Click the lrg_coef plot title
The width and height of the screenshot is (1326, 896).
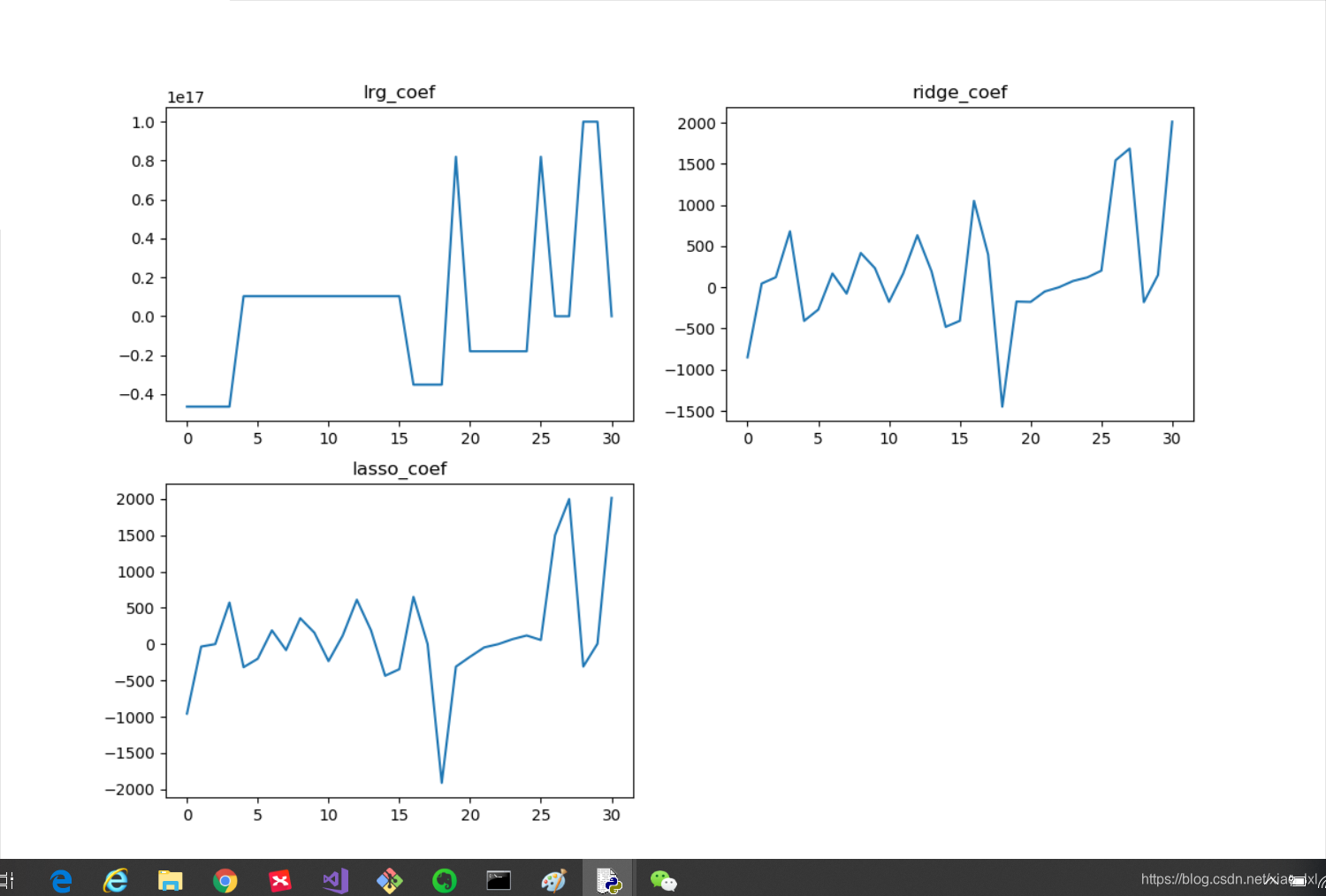(400, 93)
